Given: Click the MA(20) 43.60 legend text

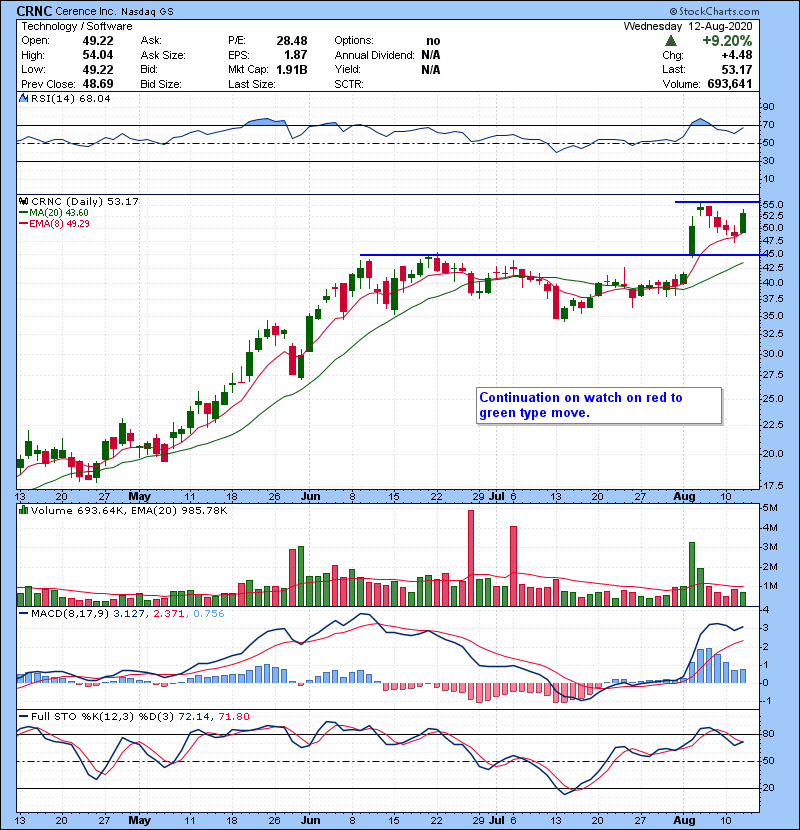Looking at the screenshot, I should coord(59,213).
